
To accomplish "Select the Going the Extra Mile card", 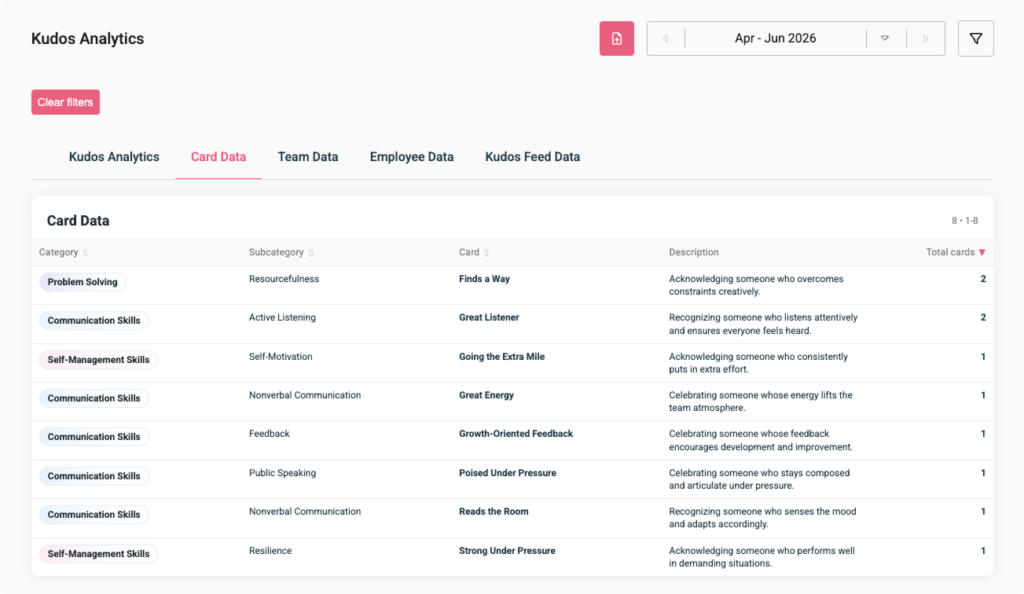I will pyautogui.click(x=502, y=356).
